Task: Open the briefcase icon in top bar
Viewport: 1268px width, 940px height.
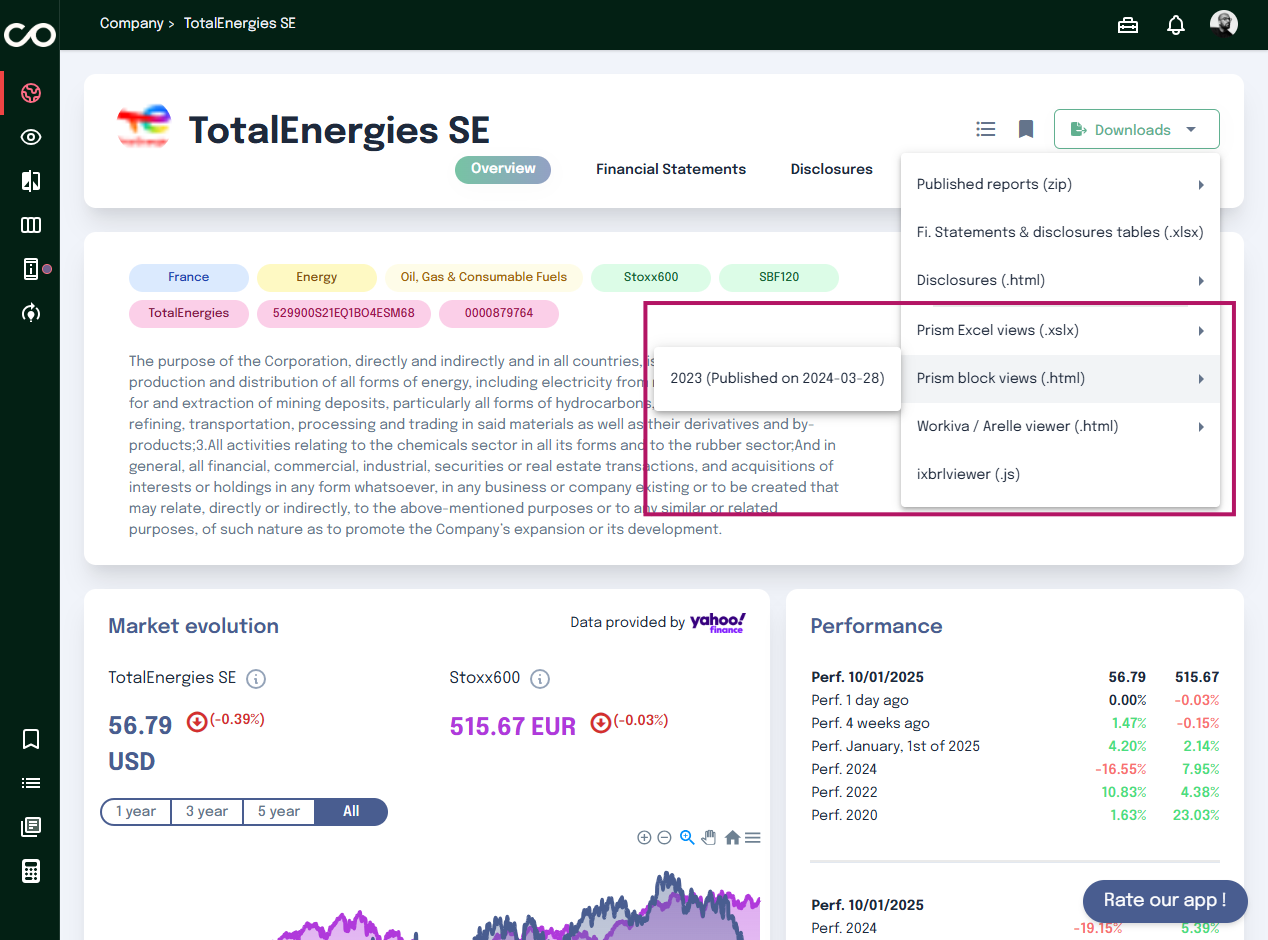Action: pos(1128,25)
